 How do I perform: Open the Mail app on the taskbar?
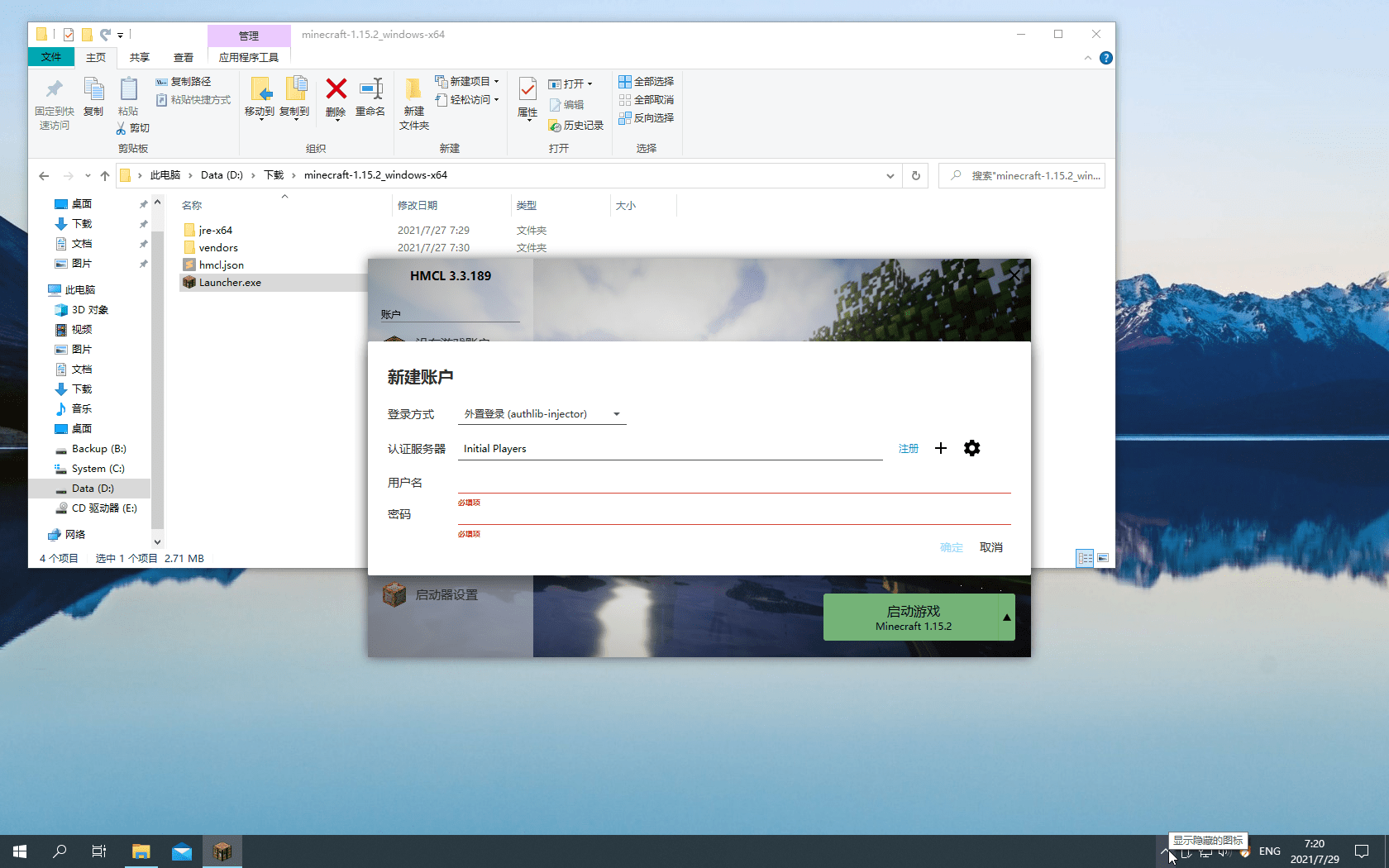click(182, 851)
